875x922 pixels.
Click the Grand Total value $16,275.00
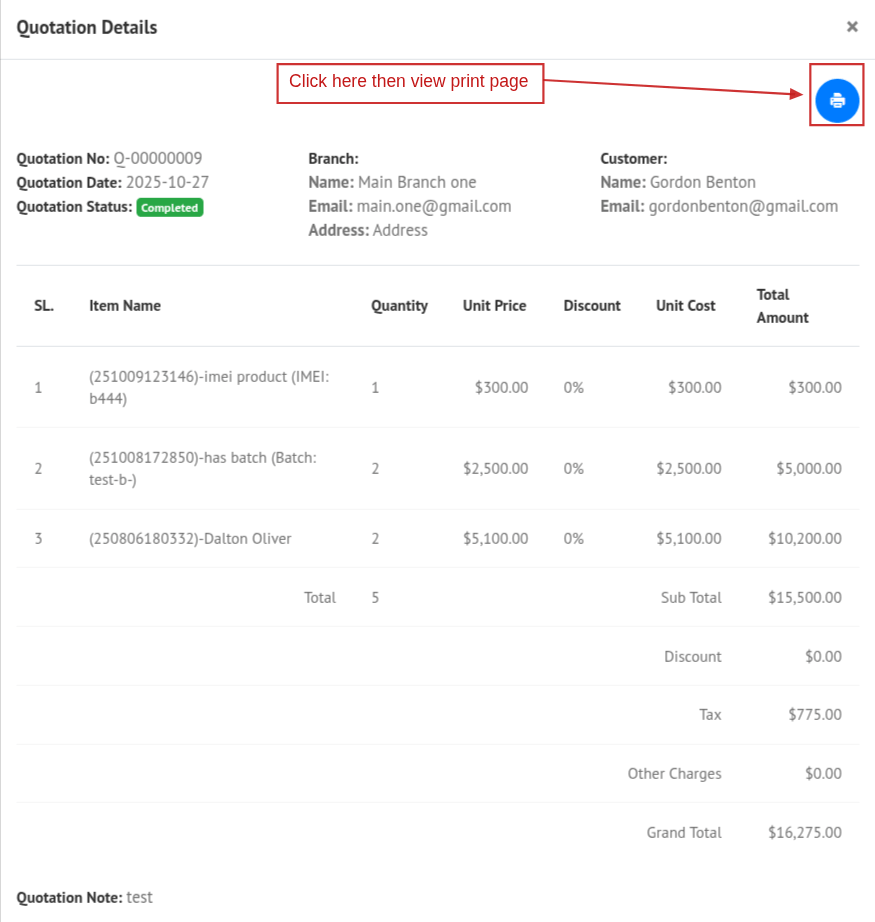(x=804, y=833)
